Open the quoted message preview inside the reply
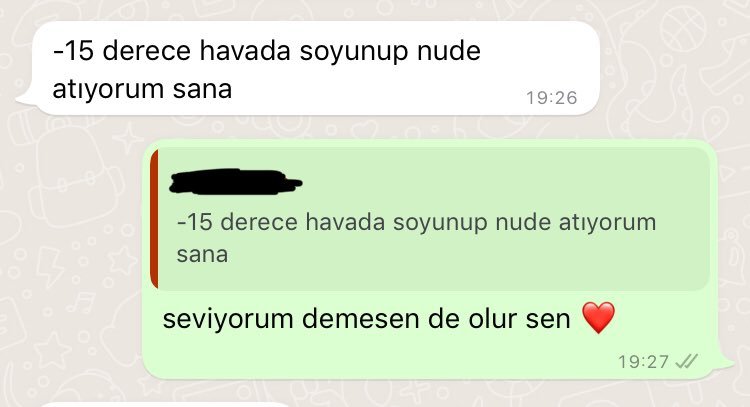Viewport: 750px width, 407px height. tap(430, 219)
